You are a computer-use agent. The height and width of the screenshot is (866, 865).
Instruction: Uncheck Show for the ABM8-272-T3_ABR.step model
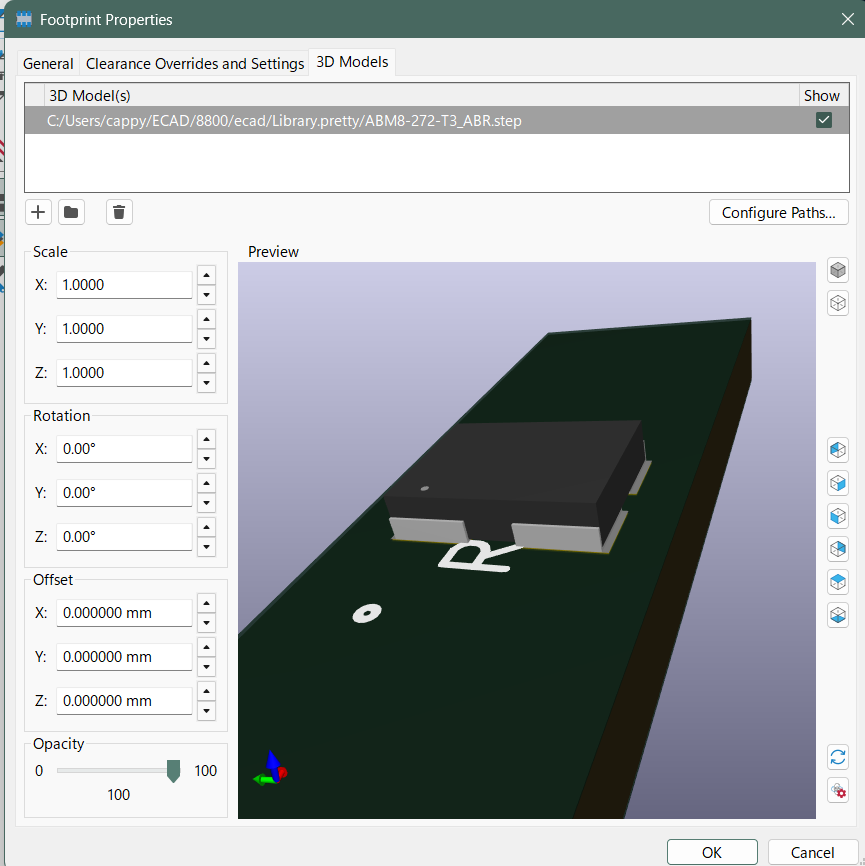tap(824, 120)
